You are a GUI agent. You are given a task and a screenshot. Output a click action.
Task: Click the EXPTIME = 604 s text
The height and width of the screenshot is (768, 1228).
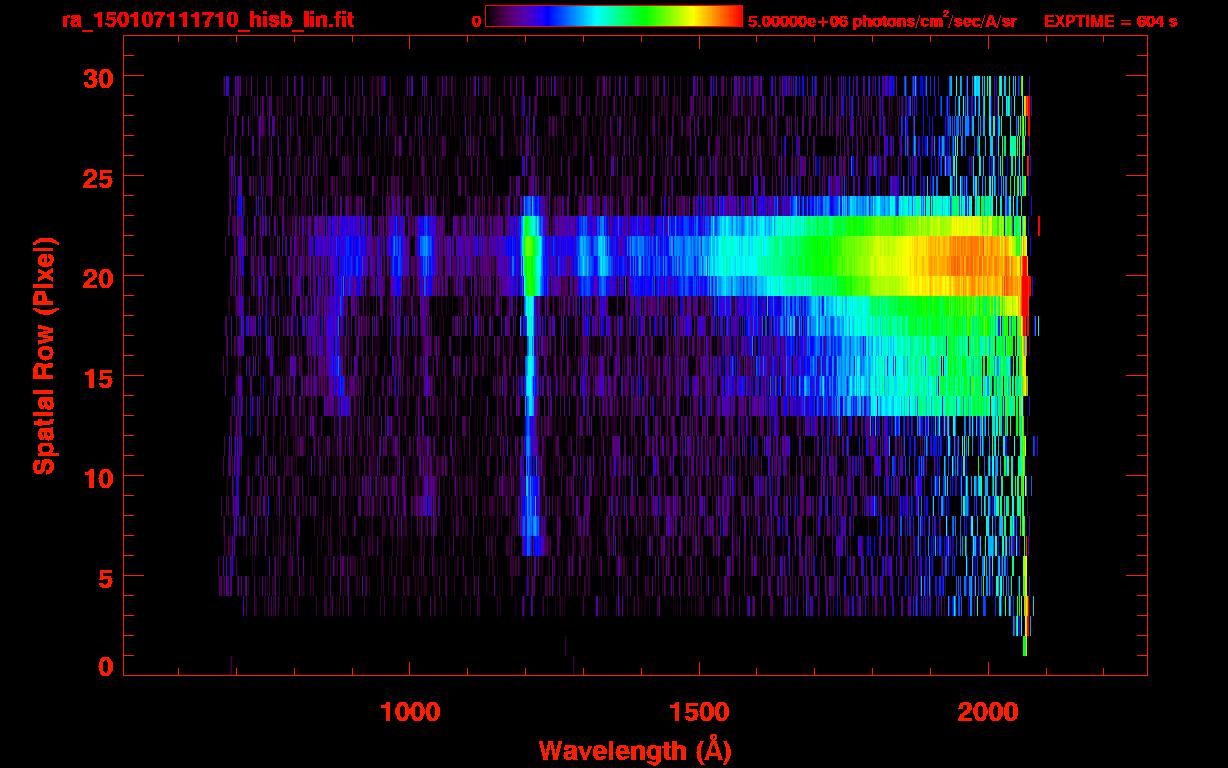coord(1110,21)
